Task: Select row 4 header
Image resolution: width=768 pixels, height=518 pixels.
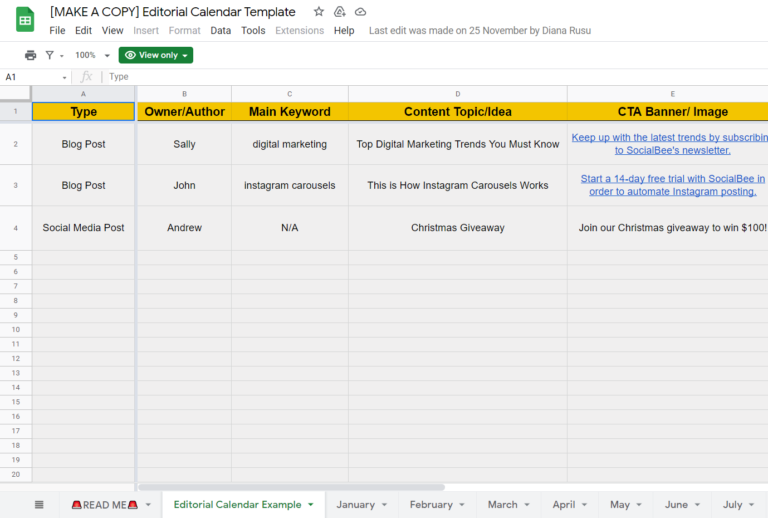Action: pos(16,228)
